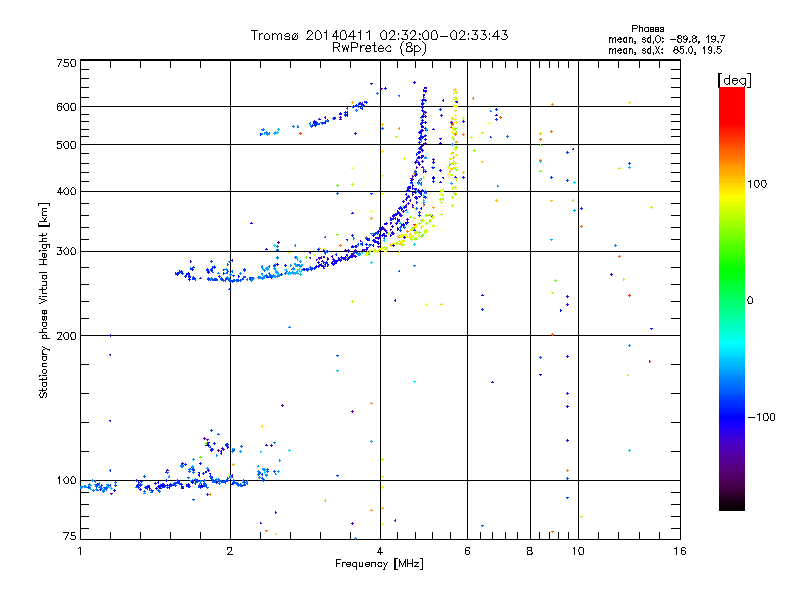This screenshot has height=600, width=800.
Task: Click the '-100' tick label on the colorbar
Action: [761, 417]
